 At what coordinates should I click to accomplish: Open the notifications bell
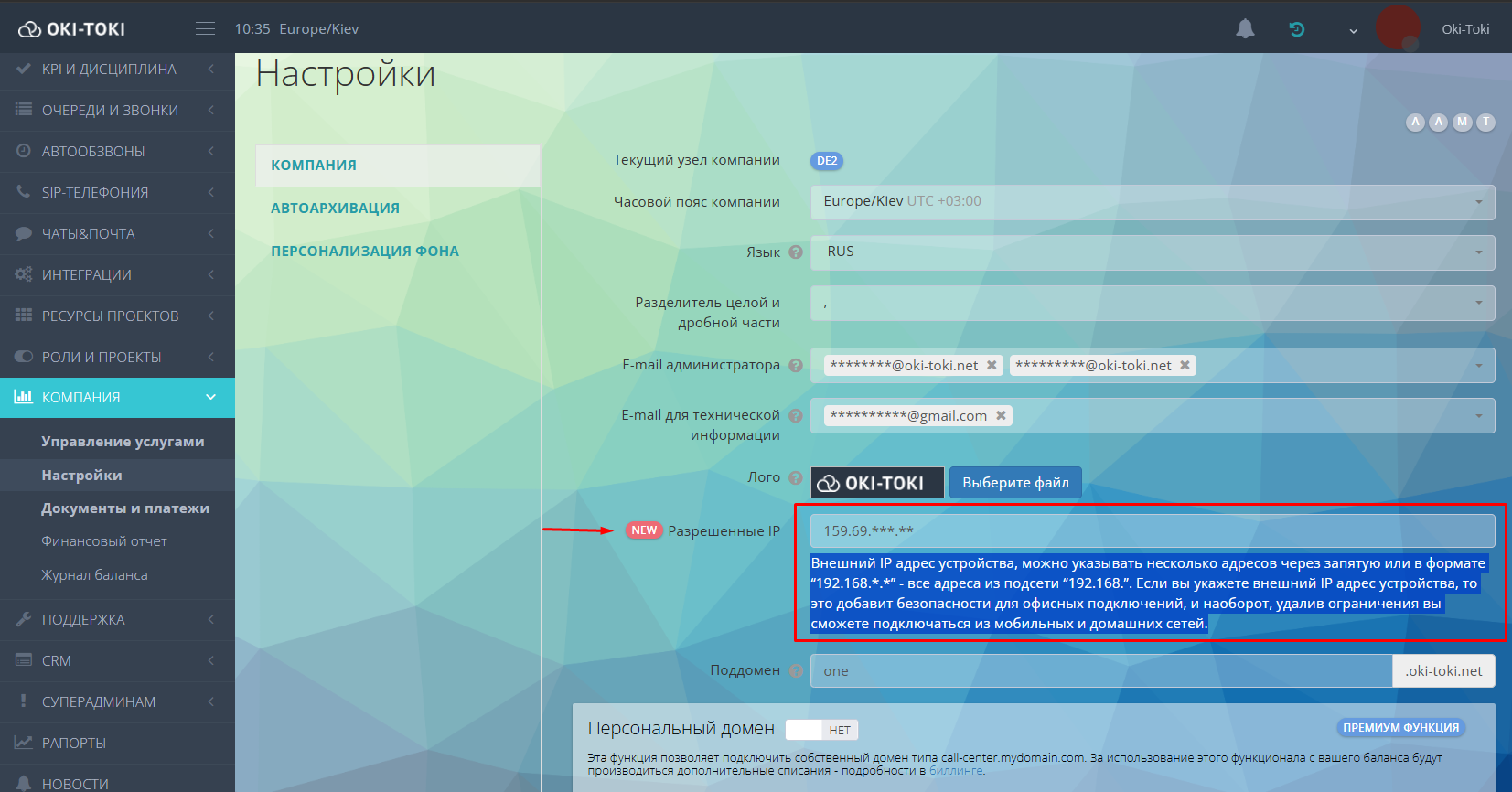coord(1245,29)
